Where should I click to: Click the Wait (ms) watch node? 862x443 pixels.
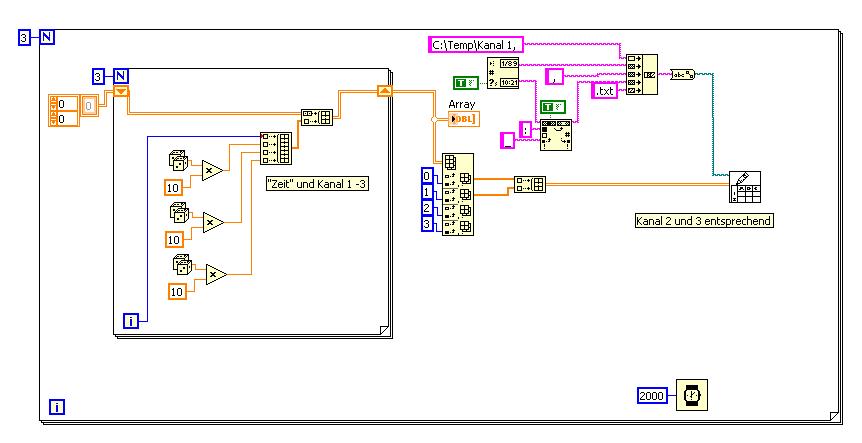(x=692, y=395)
